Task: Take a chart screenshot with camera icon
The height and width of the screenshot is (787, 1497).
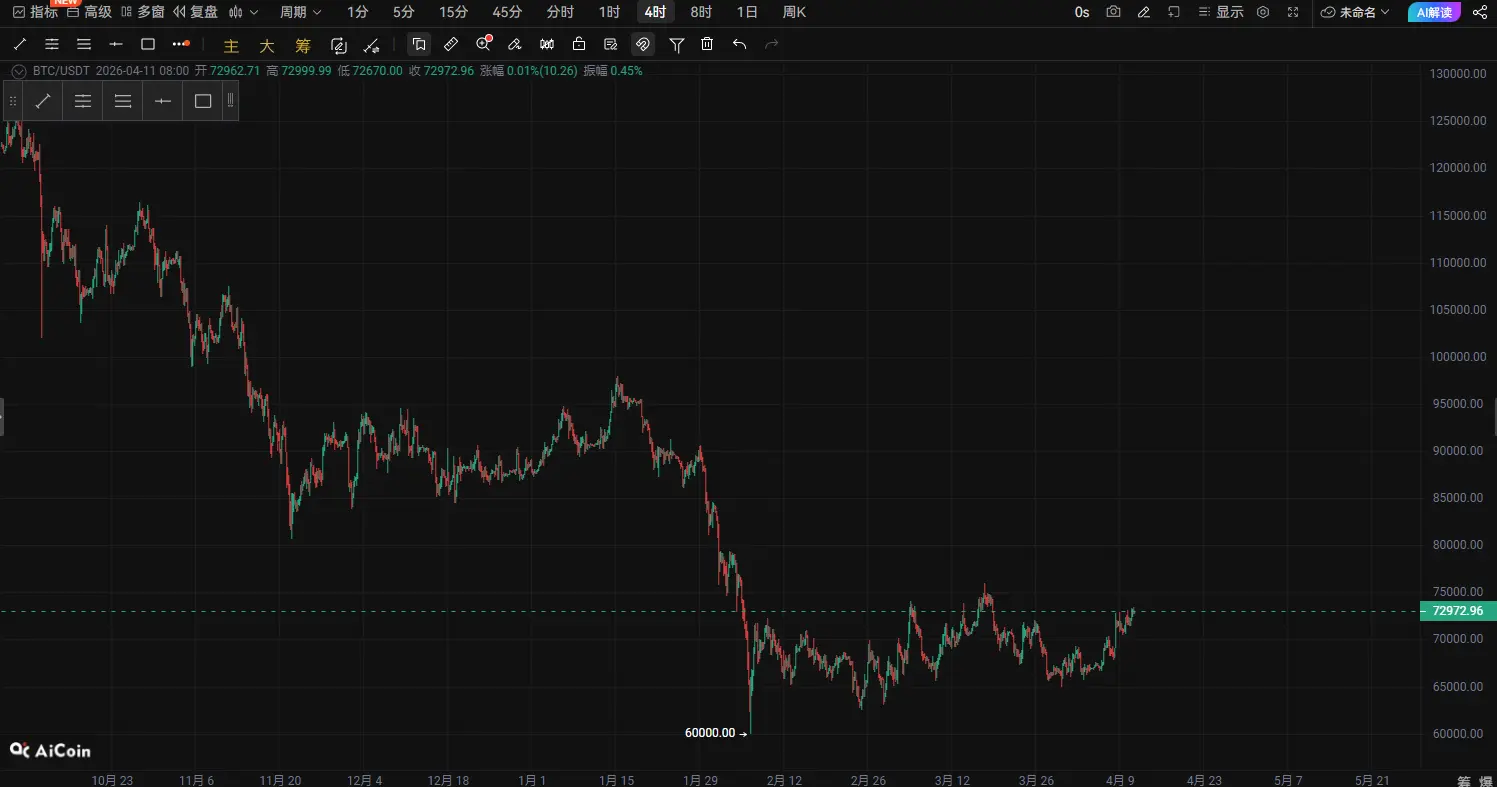Action: coord(1113,12)
